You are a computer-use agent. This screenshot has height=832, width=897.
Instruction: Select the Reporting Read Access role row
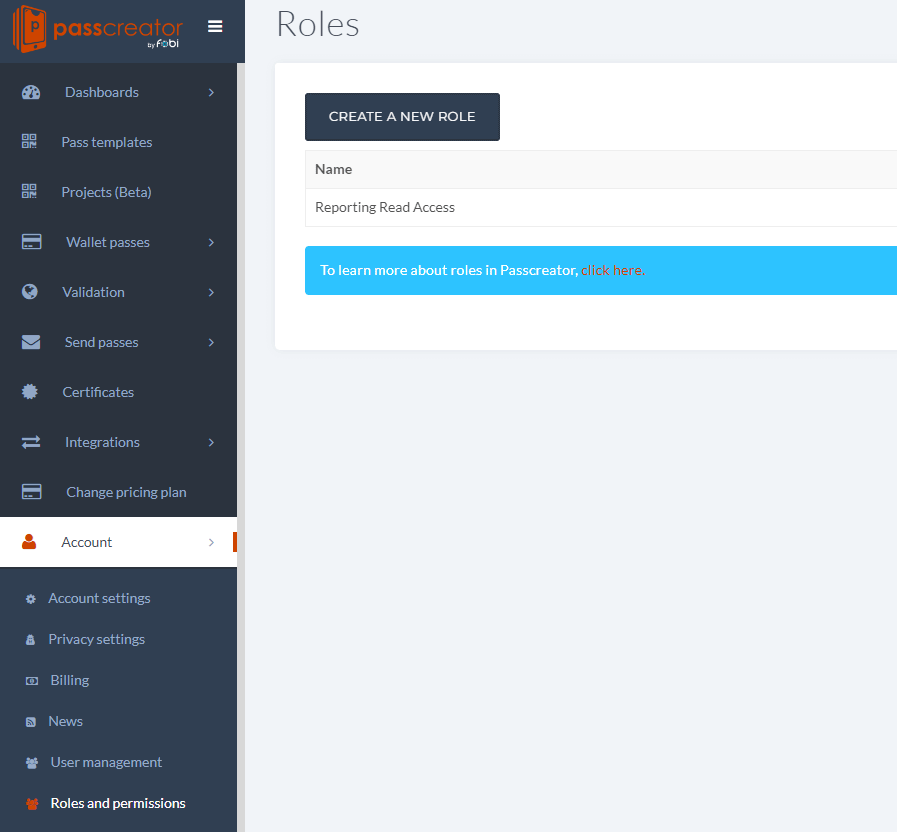[601, 207]
